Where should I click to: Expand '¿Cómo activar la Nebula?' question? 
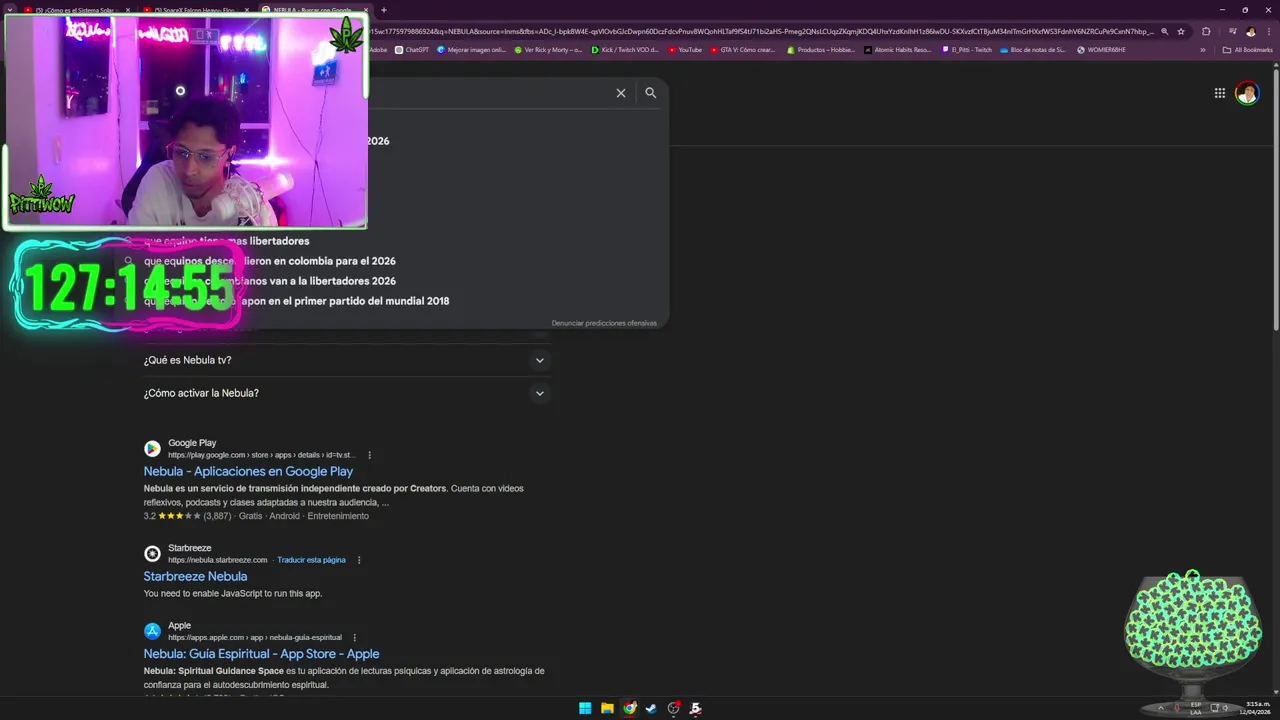[x=347, y=393]
